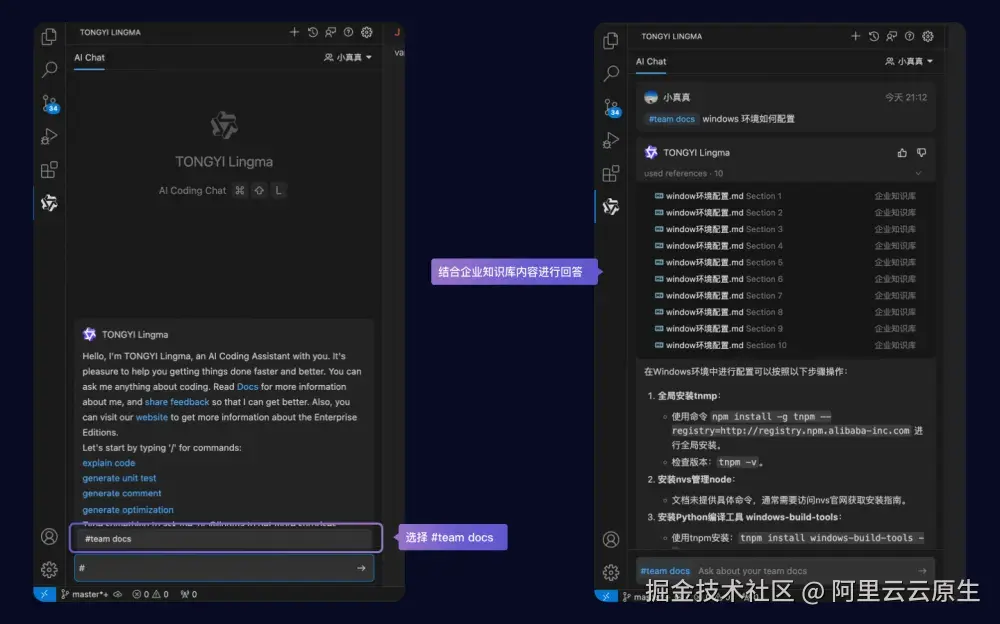Click the generate unit test command link

[119, 478]
